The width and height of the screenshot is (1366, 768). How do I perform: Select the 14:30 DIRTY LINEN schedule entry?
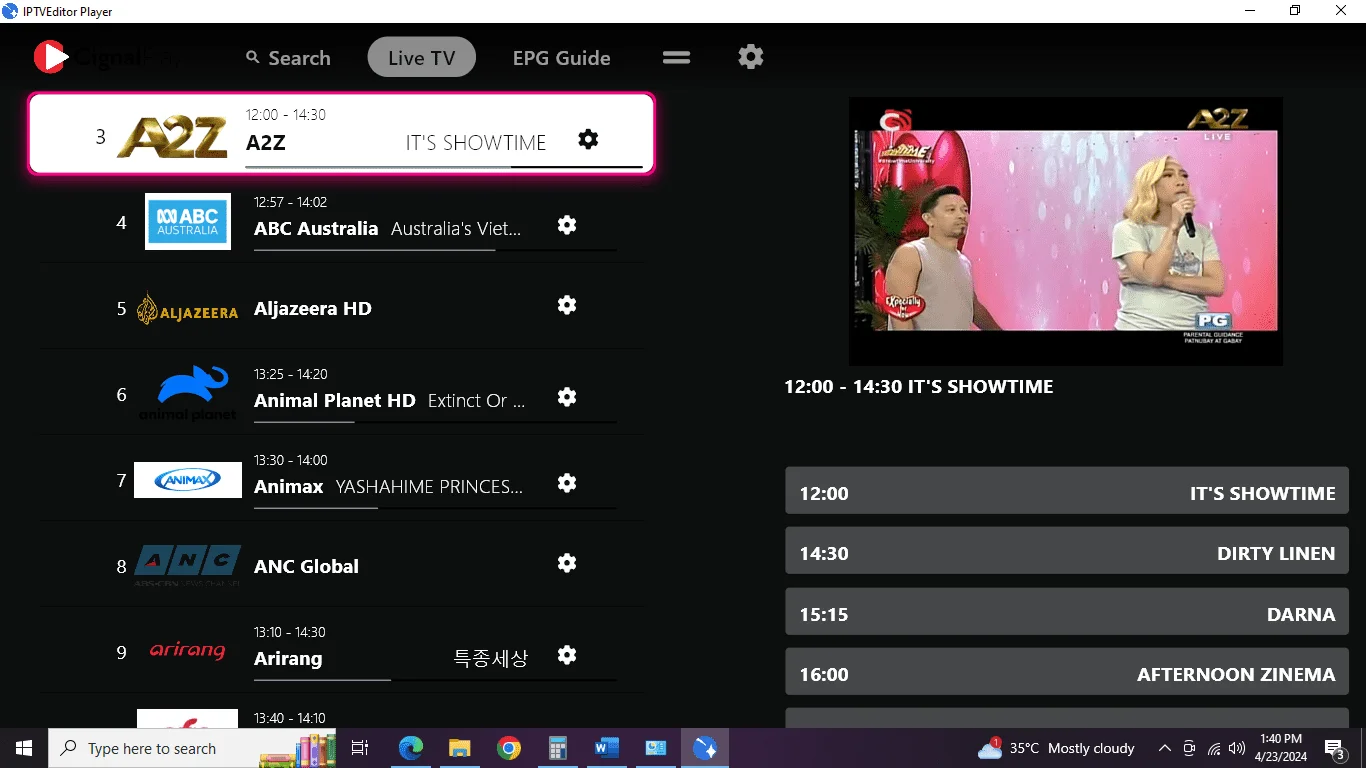[x=1067, y=550]
